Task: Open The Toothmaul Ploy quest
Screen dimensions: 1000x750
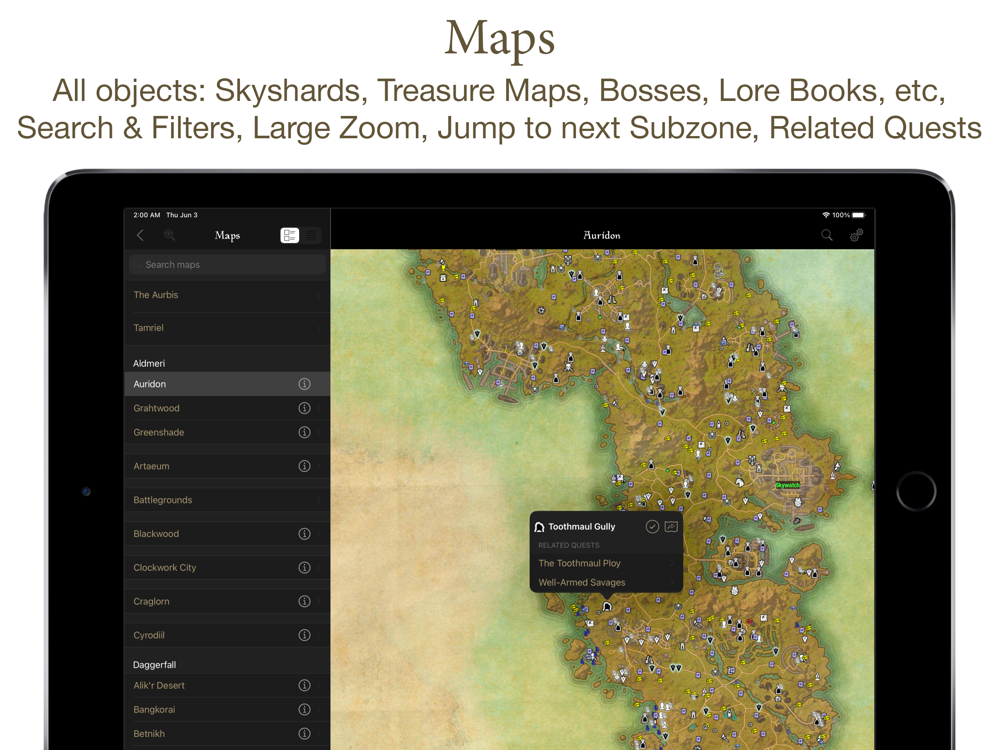Action: 607,563
